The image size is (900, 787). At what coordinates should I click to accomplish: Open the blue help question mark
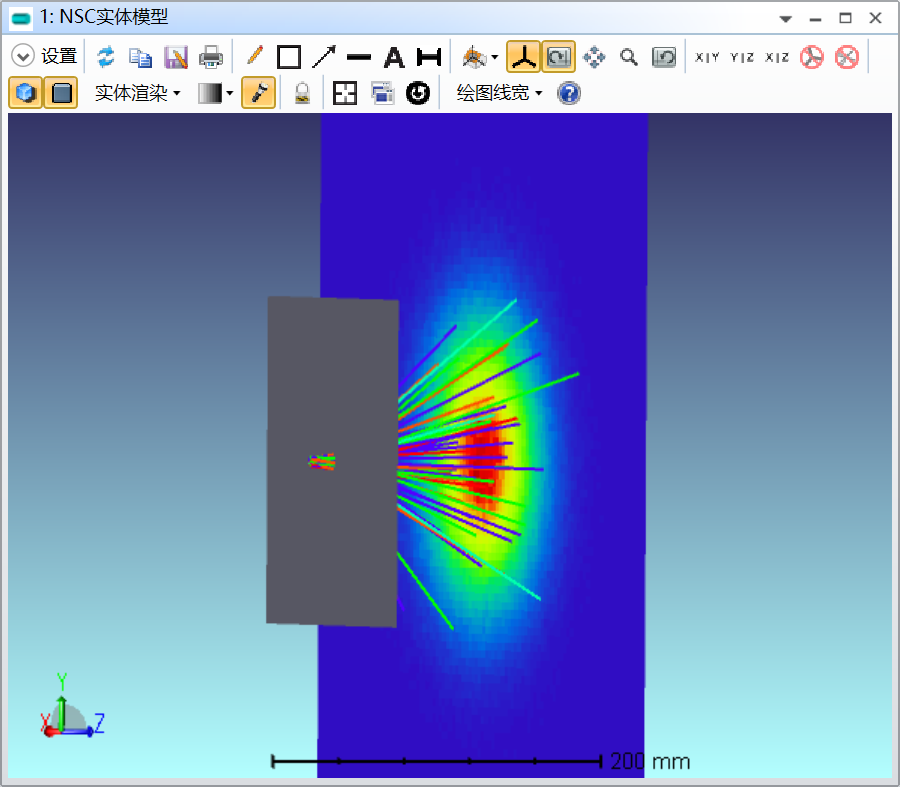coord(569,94)
